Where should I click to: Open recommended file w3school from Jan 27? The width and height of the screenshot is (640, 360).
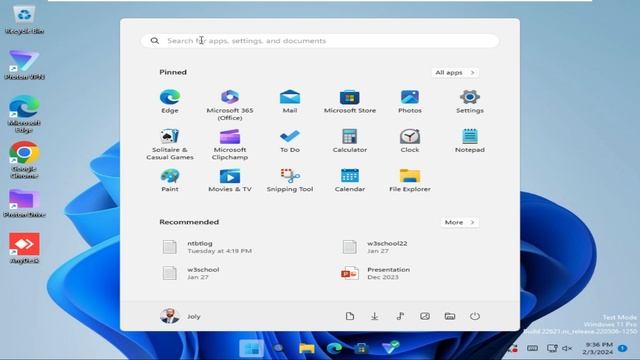point(192,273)
